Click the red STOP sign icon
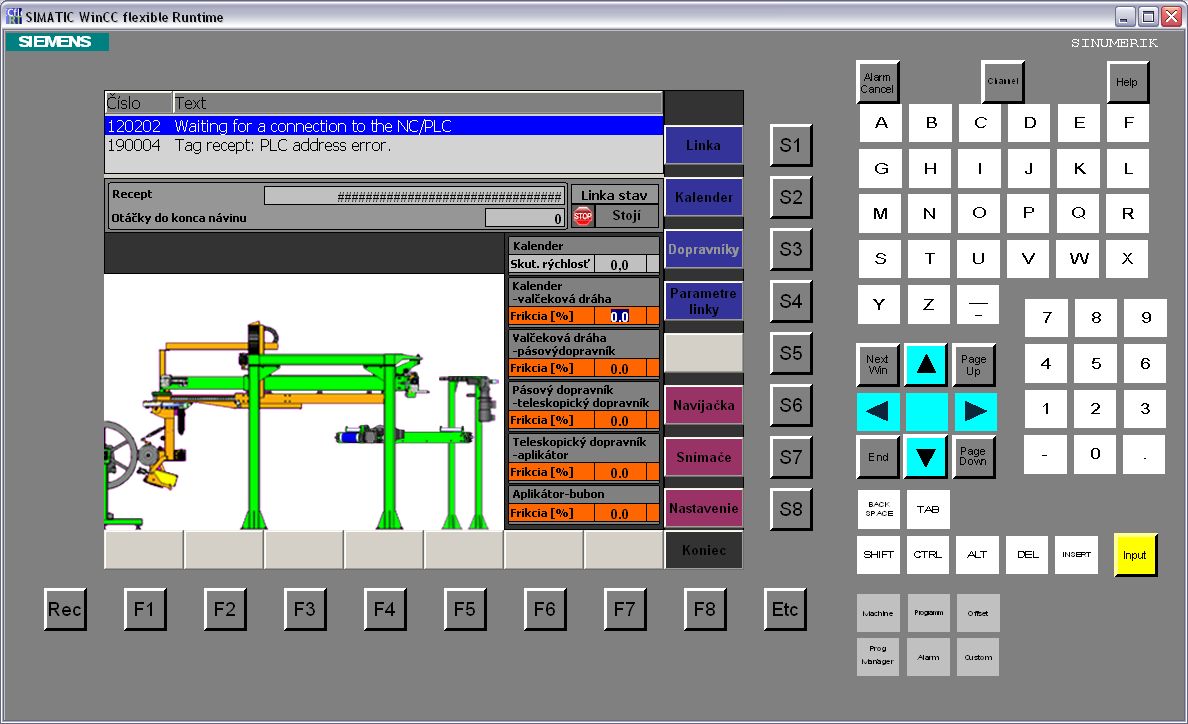The height and width of the screenshot is (724, 1188). (583, 217)
